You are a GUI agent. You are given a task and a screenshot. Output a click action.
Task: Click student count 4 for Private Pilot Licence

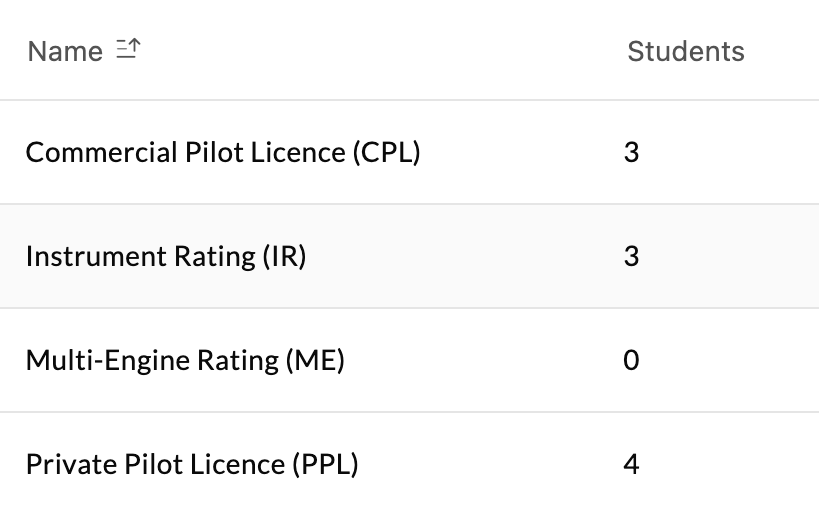[x=631, y=465]
